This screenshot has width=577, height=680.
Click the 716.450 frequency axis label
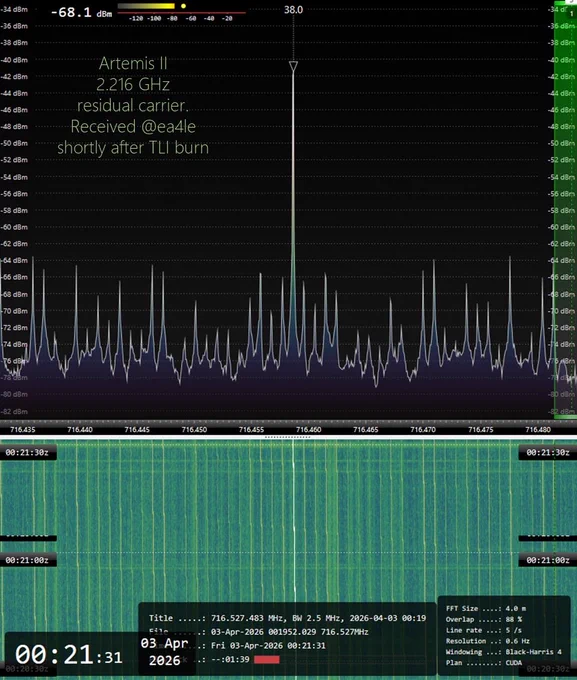click(x=194, y=429)
